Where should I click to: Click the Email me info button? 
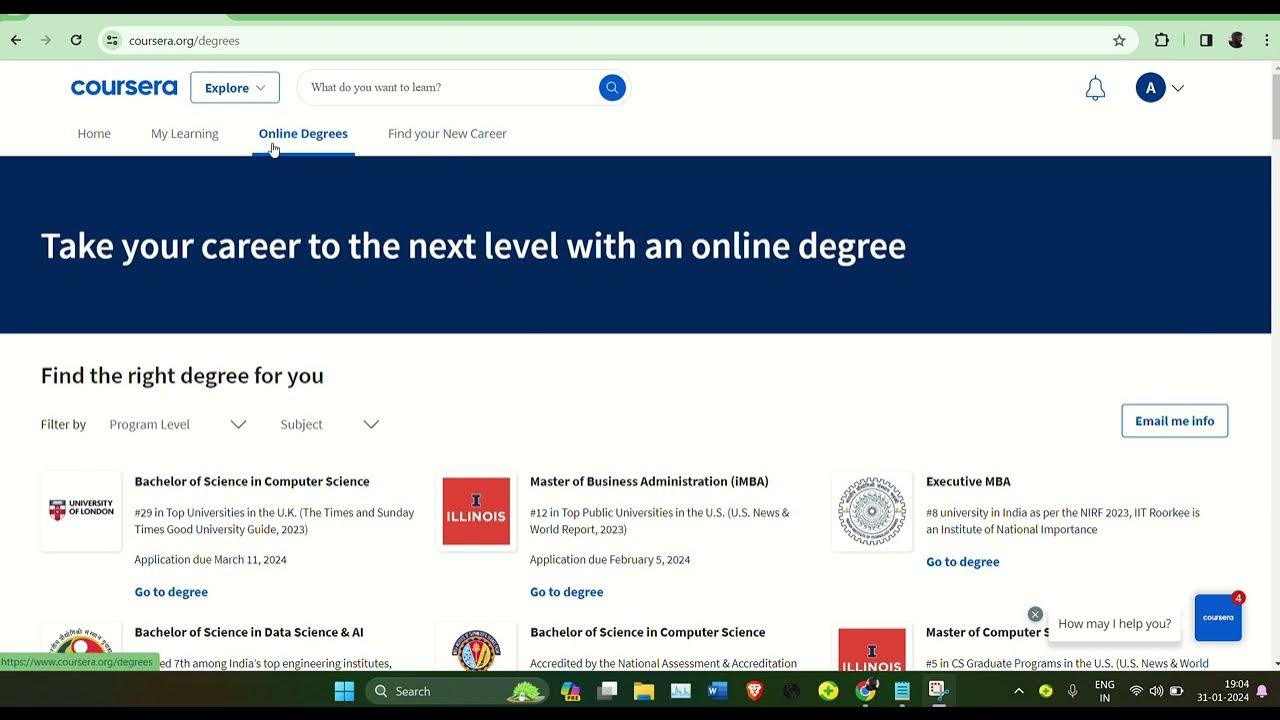point(1175,421)
